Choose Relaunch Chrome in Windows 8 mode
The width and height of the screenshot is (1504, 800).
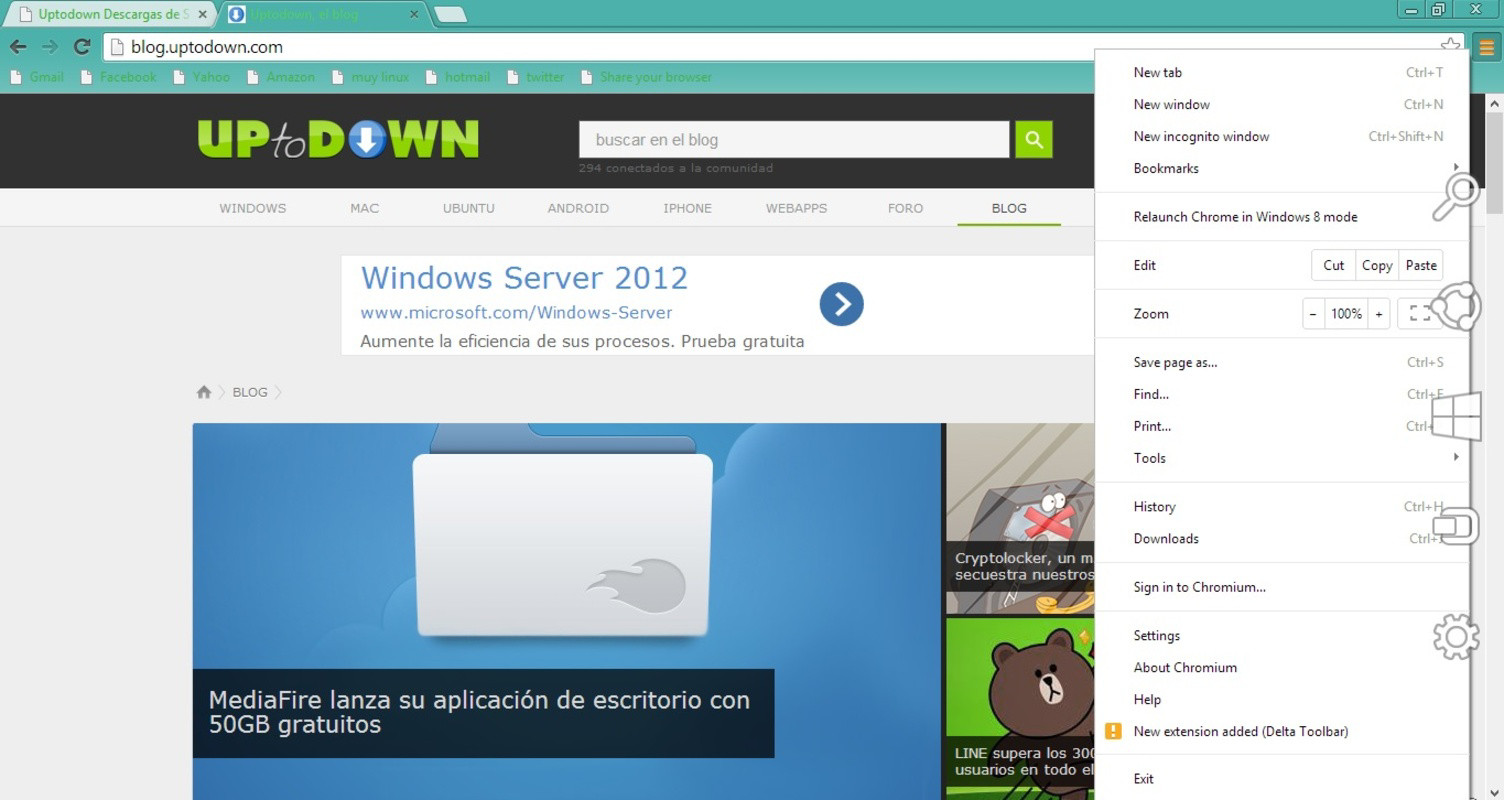[1282, 217]
